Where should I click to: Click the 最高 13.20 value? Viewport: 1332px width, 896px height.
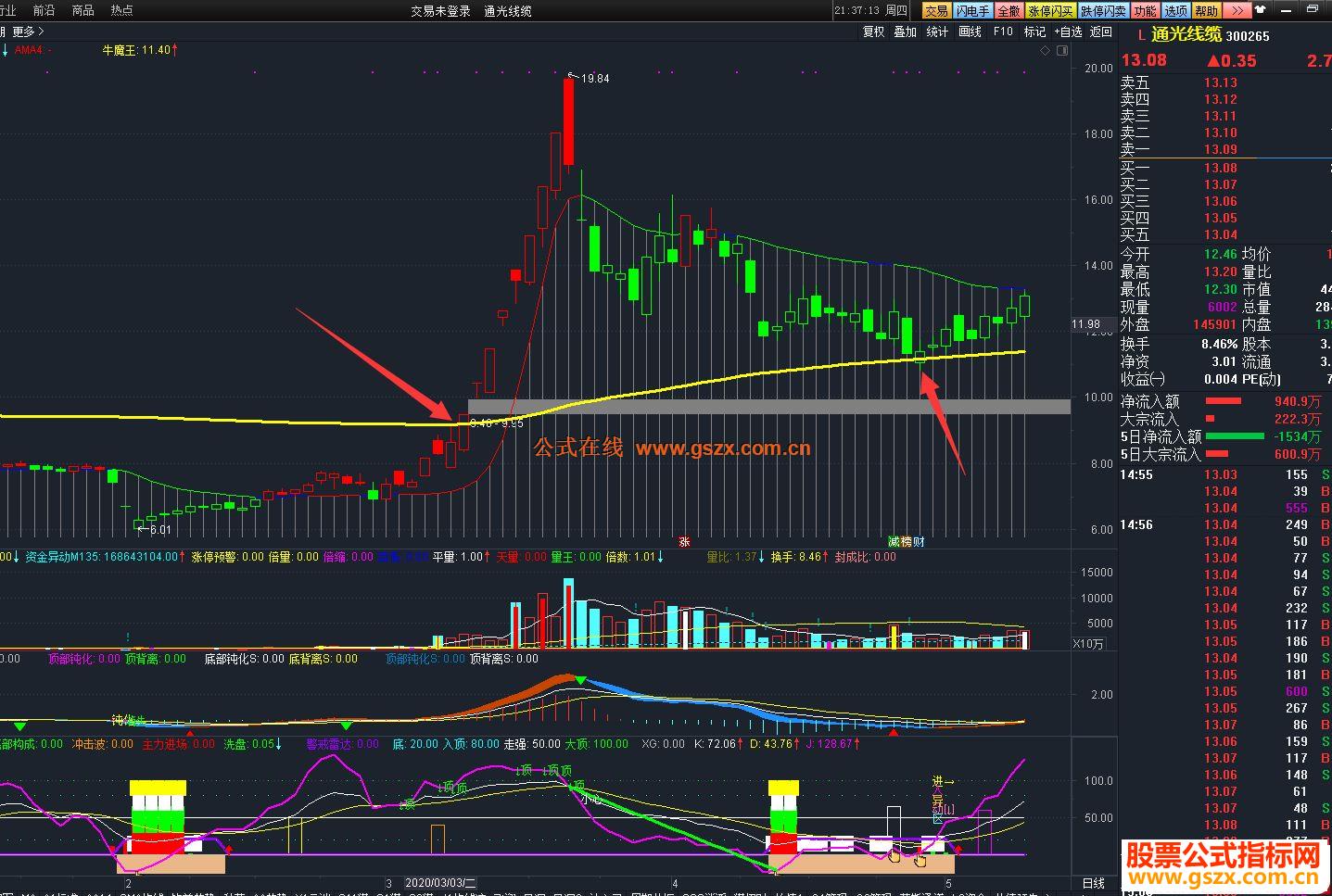(1220, 271)
